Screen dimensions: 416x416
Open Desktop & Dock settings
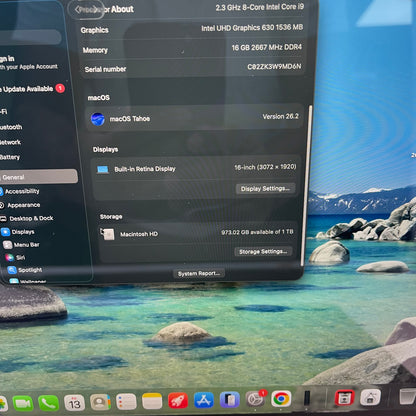click(27, 219)
